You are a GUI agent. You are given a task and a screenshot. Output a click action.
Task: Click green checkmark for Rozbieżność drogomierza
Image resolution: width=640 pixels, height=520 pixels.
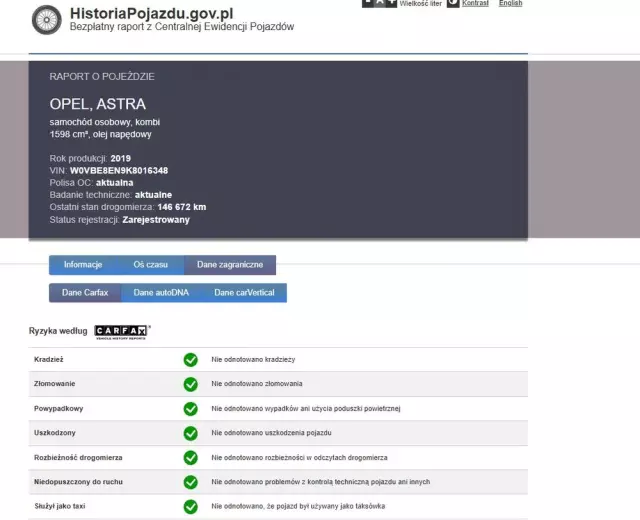(x=190, y=457)
